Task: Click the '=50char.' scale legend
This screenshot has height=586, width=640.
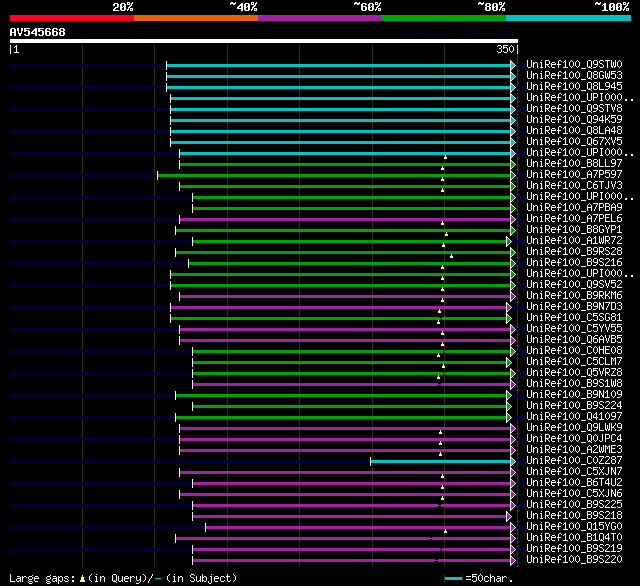Action: 479,578
